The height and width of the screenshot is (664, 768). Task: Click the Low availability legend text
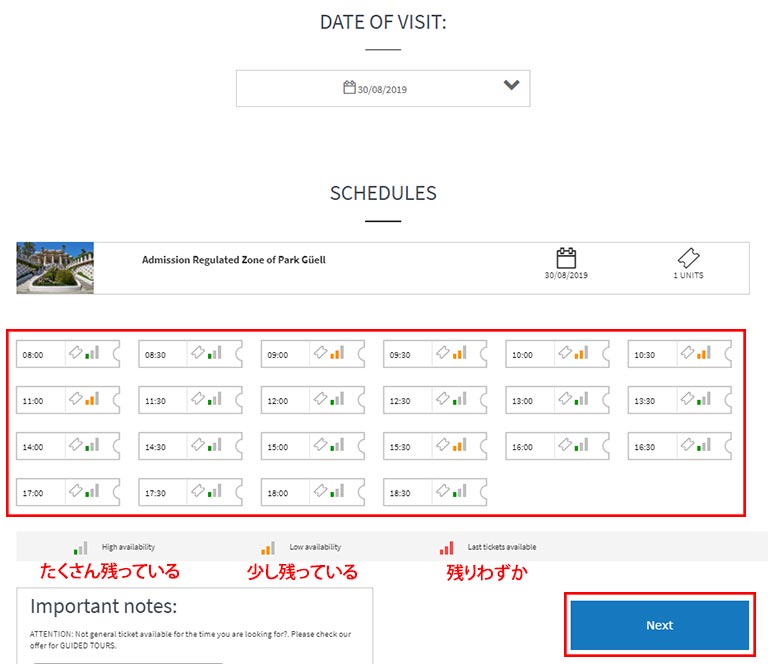315,547
